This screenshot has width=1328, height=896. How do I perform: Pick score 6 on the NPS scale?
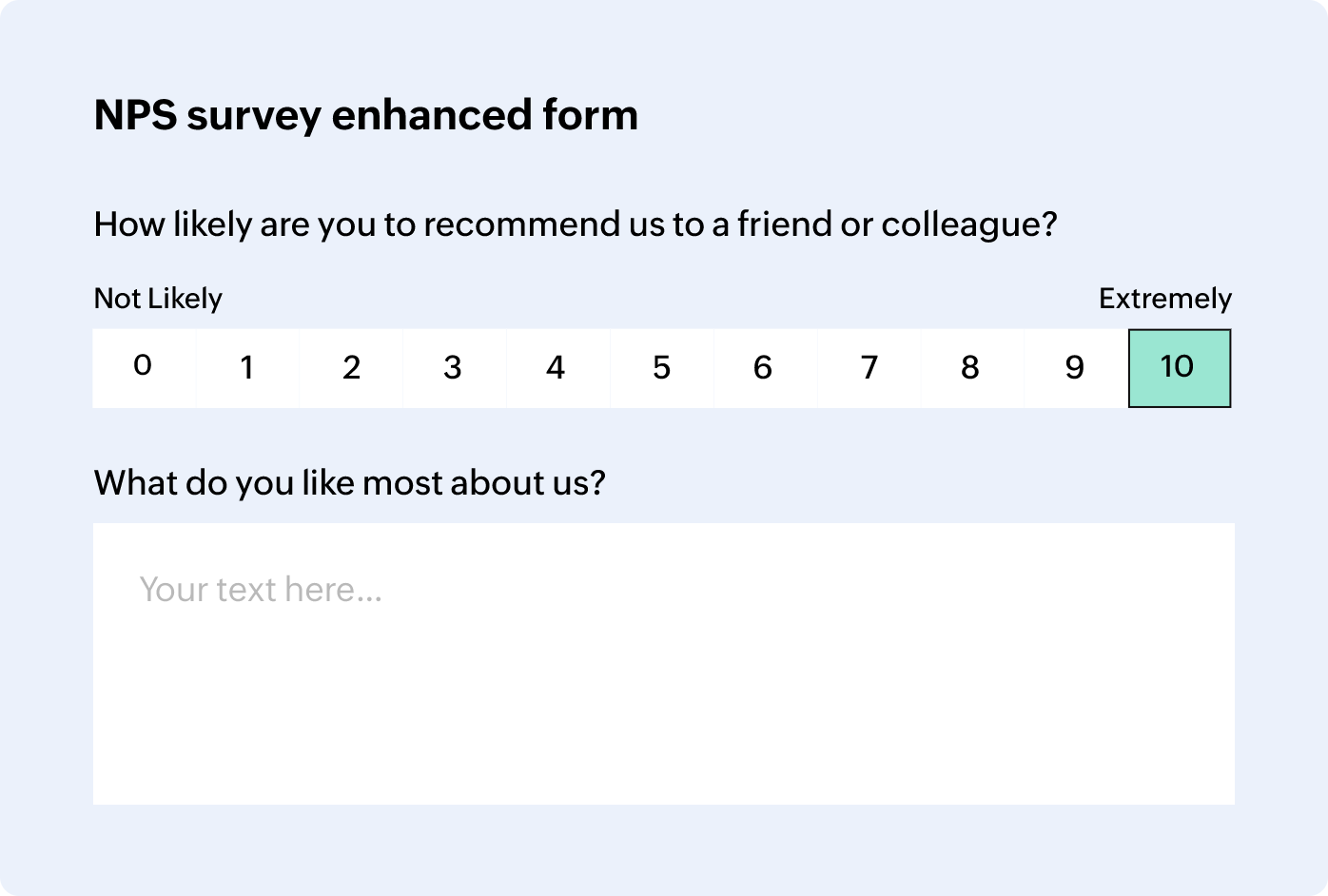pos(764,367)
